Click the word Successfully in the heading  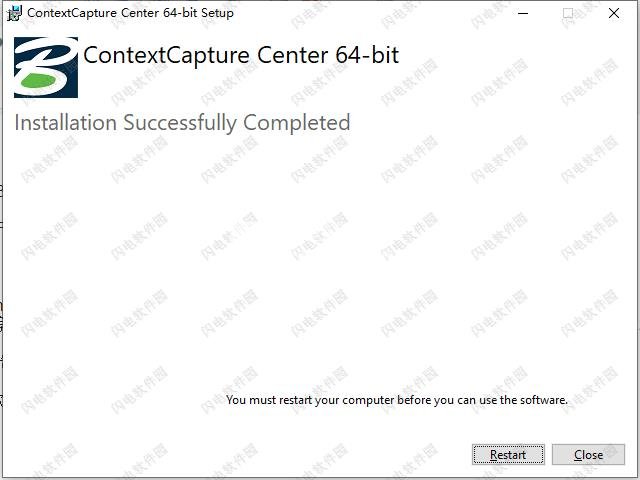[x=180, y=123]
